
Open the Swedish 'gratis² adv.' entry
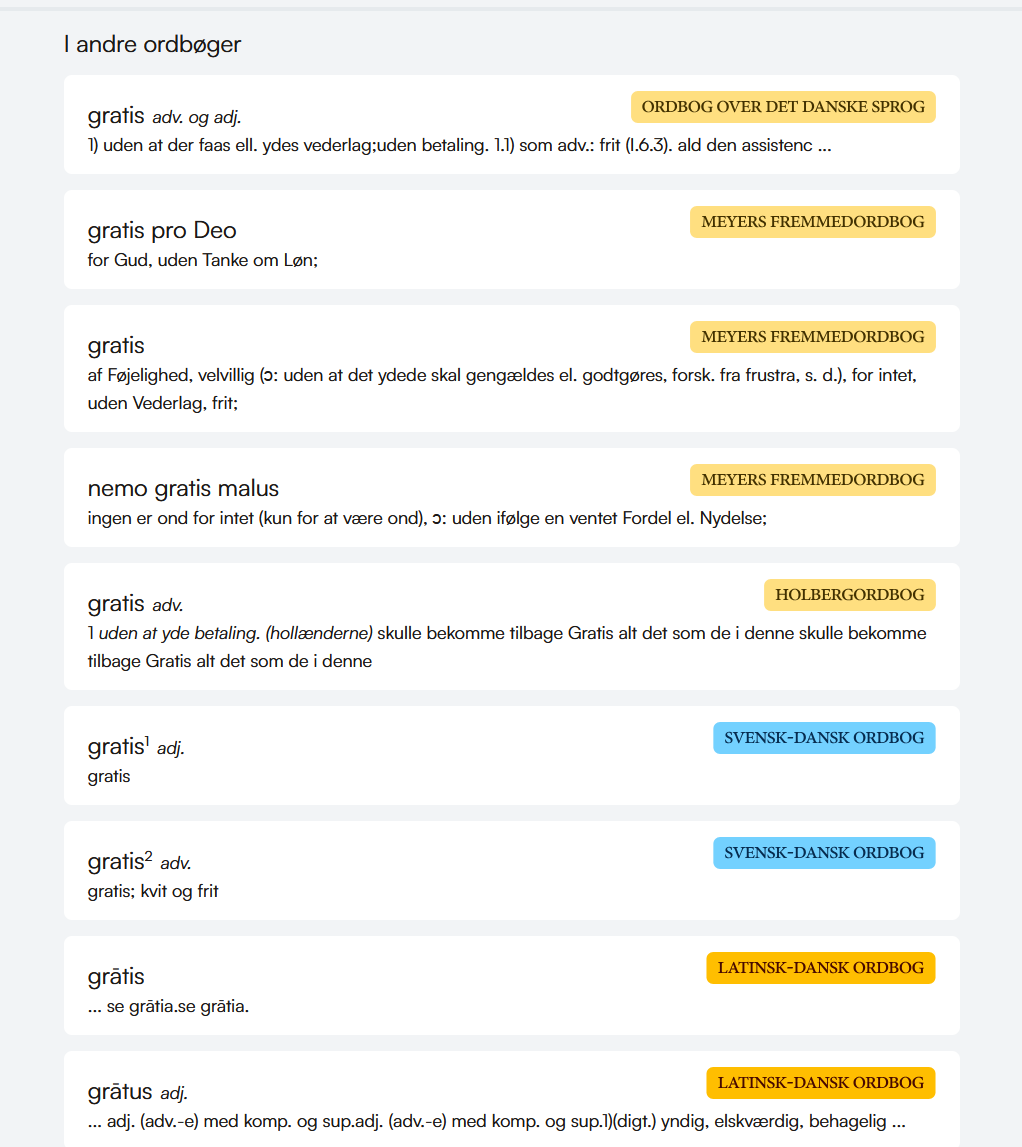(x=511, y=870)
